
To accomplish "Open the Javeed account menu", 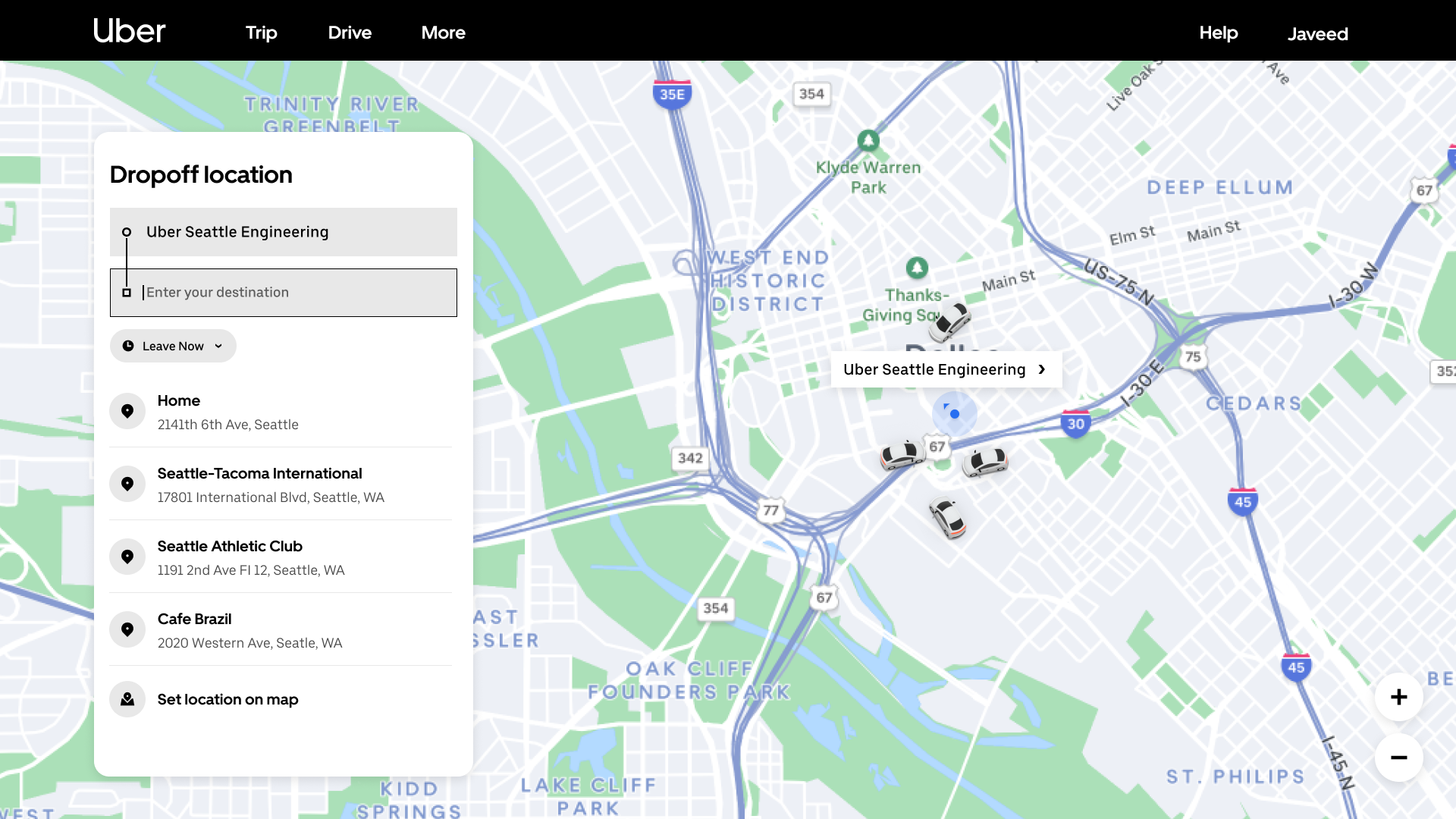I will 1318,33.
